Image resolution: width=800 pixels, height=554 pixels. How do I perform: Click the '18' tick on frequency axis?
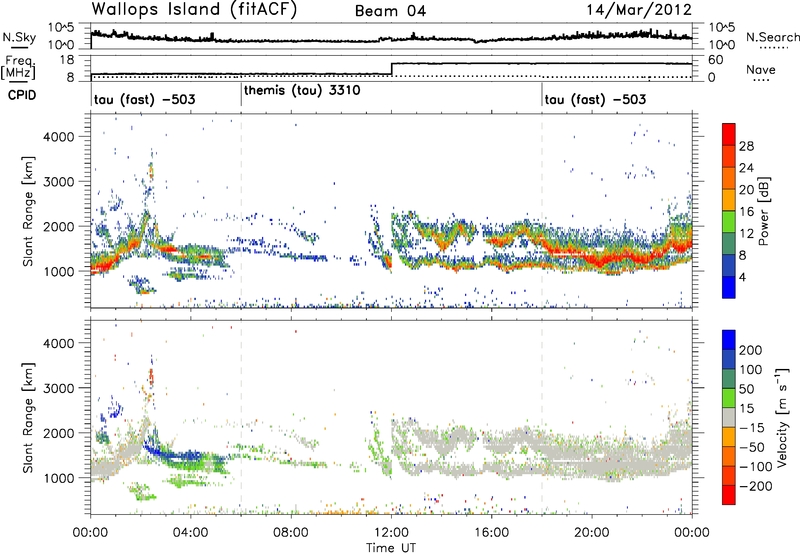pos(66,60)
